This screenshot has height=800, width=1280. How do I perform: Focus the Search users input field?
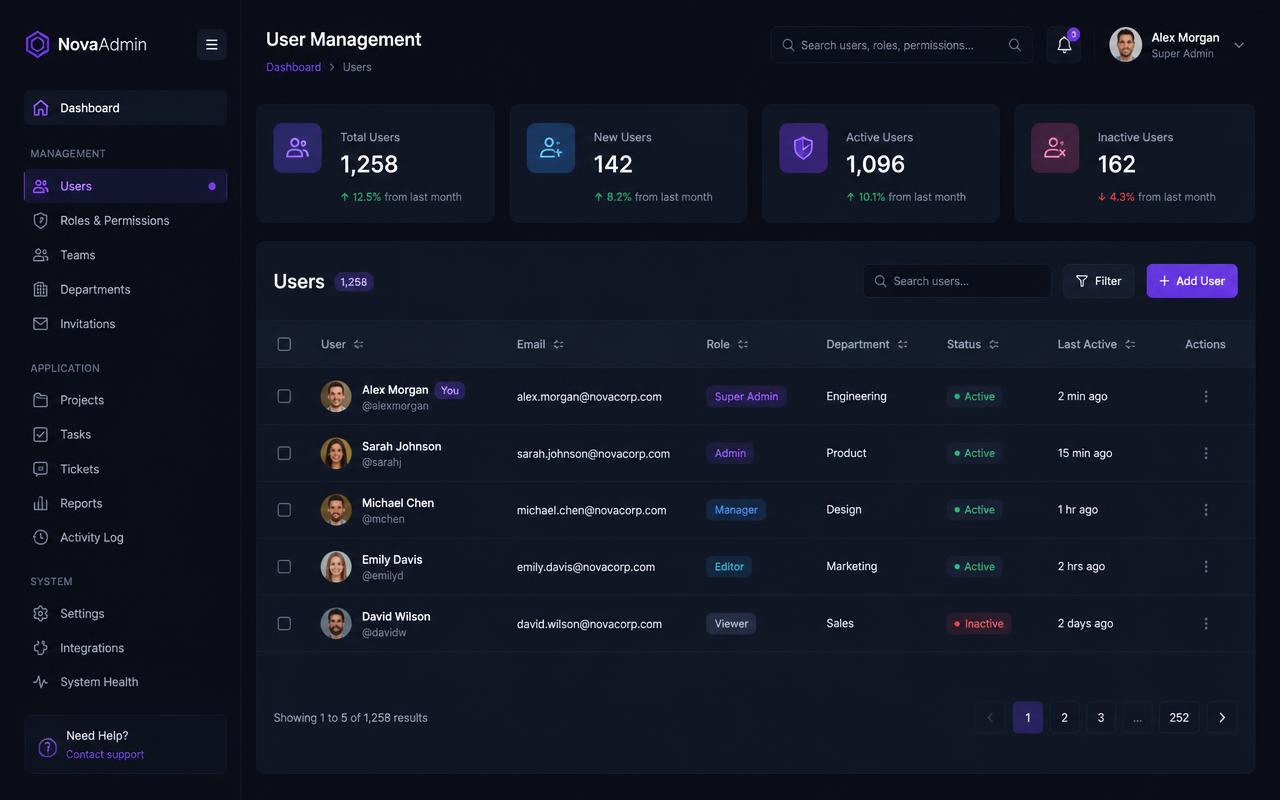click(957, 281)
